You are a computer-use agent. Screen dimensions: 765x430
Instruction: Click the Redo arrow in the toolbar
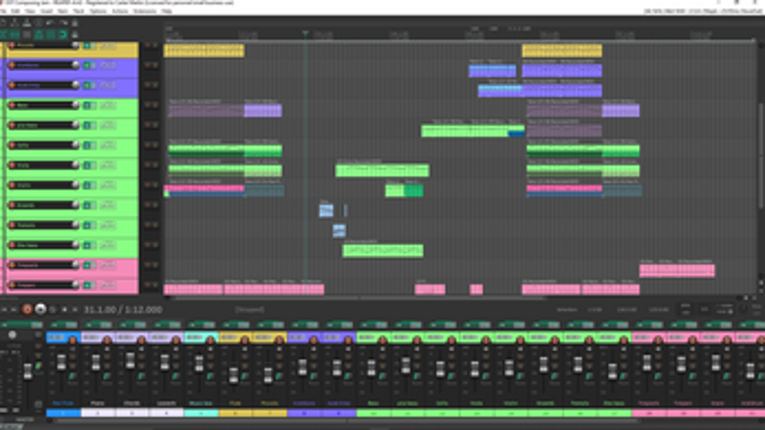click(x=62, y=22)
